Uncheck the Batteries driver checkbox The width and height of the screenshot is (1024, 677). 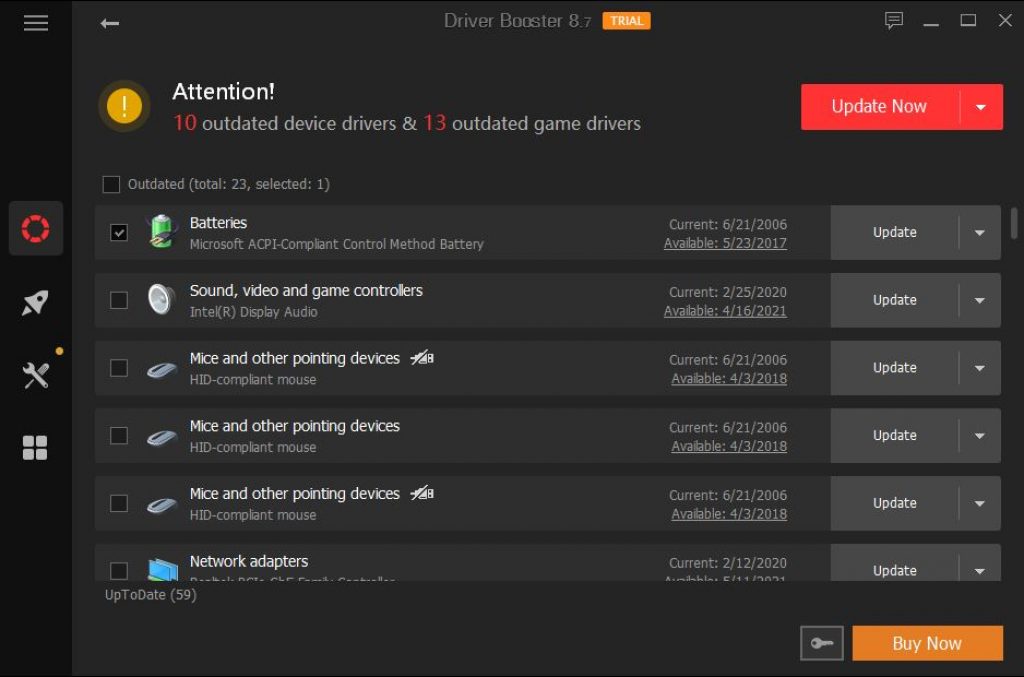point(119,232)
